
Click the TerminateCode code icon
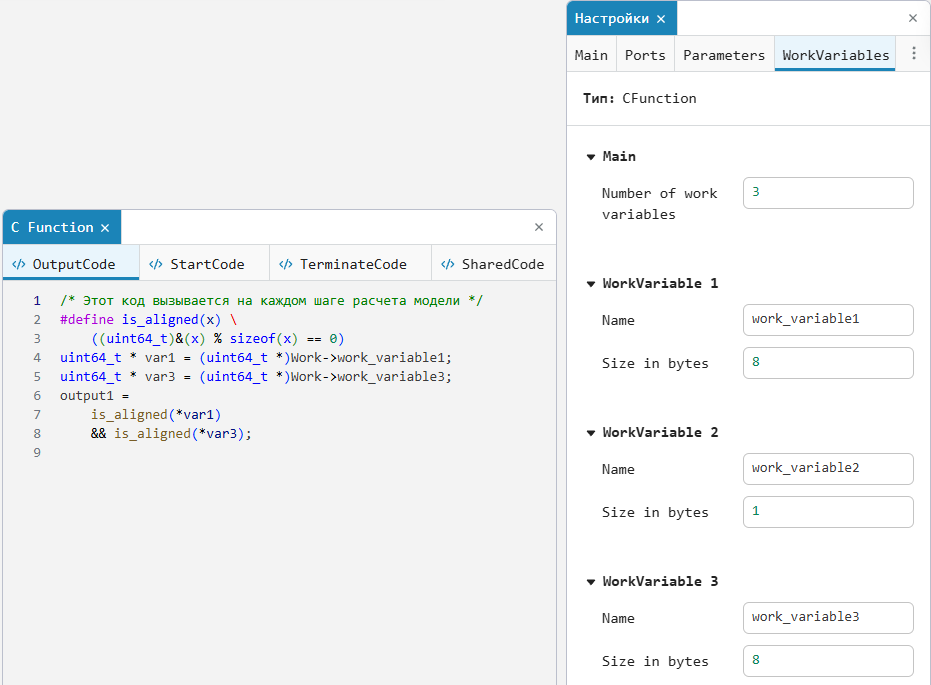[x=286, y=264]
